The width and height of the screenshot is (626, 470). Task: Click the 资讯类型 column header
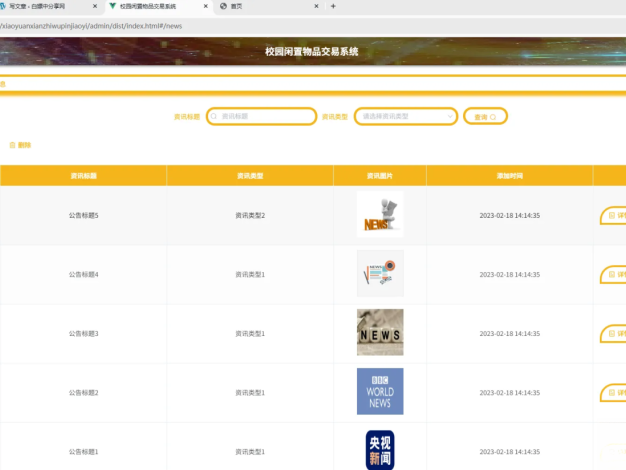coord(250,176)
